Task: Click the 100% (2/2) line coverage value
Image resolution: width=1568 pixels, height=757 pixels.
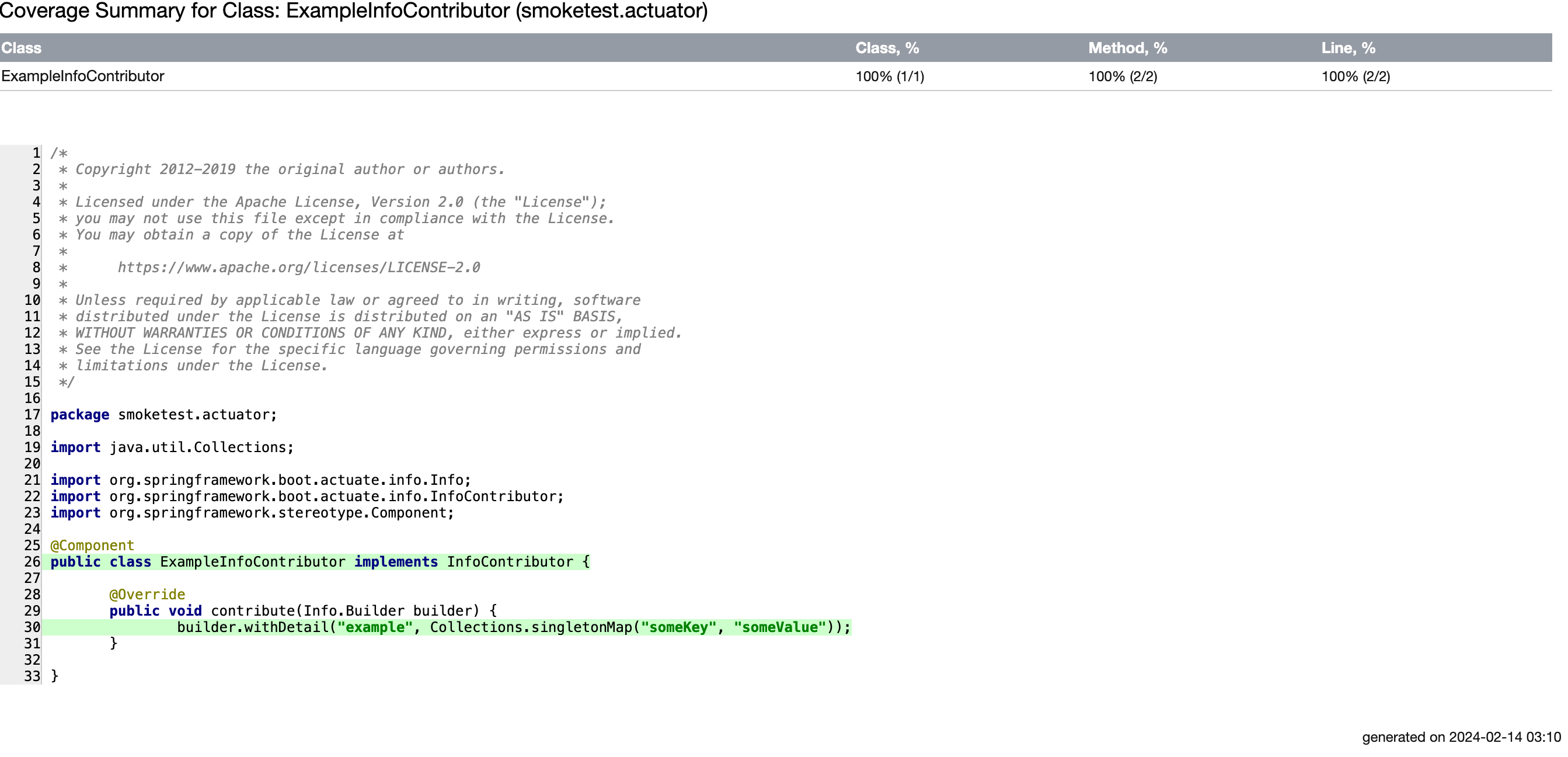Action: point(1356,76)
